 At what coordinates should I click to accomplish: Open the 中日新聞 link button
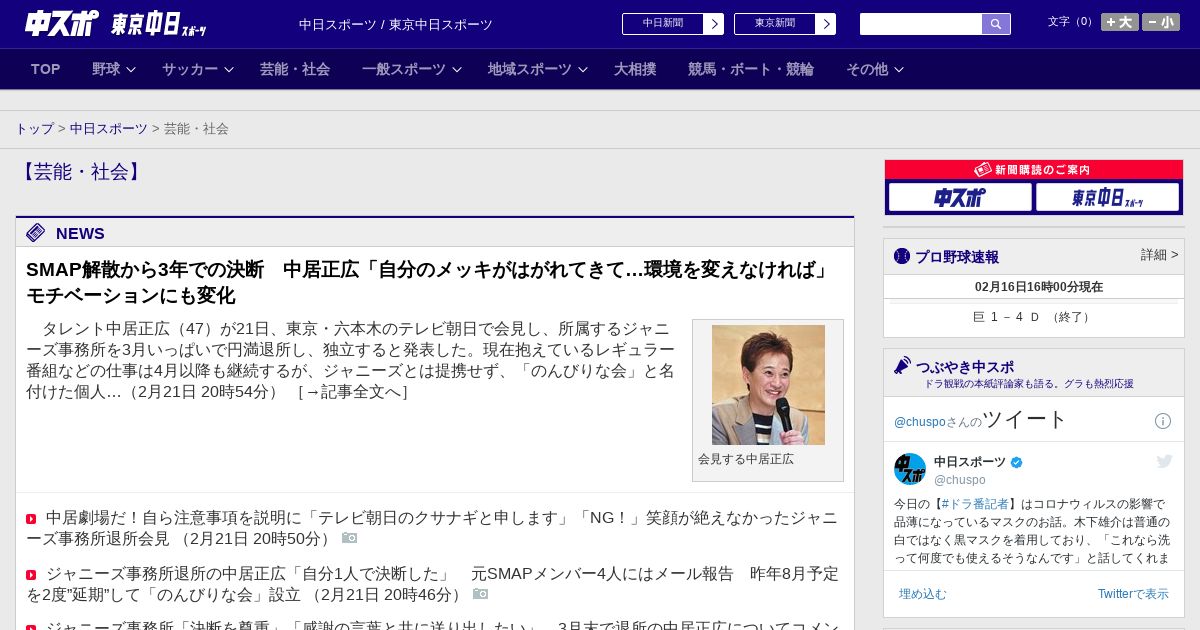click(x=663, y=24)
